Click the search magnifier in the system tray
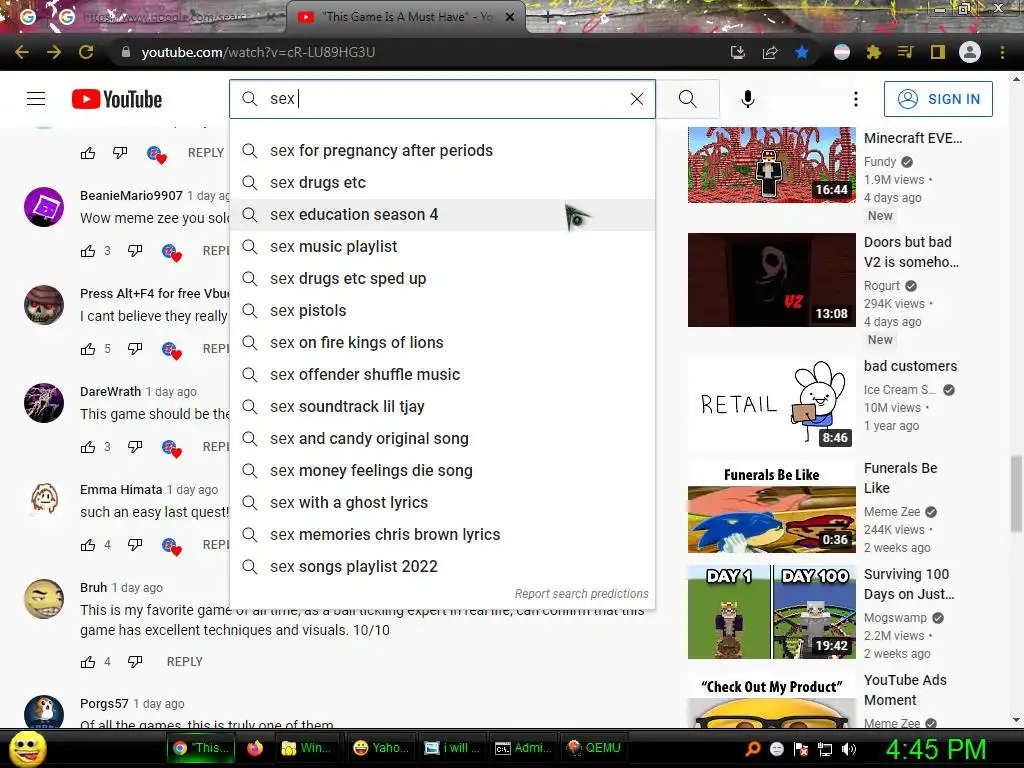1024x768 pixels. (752, 748)
